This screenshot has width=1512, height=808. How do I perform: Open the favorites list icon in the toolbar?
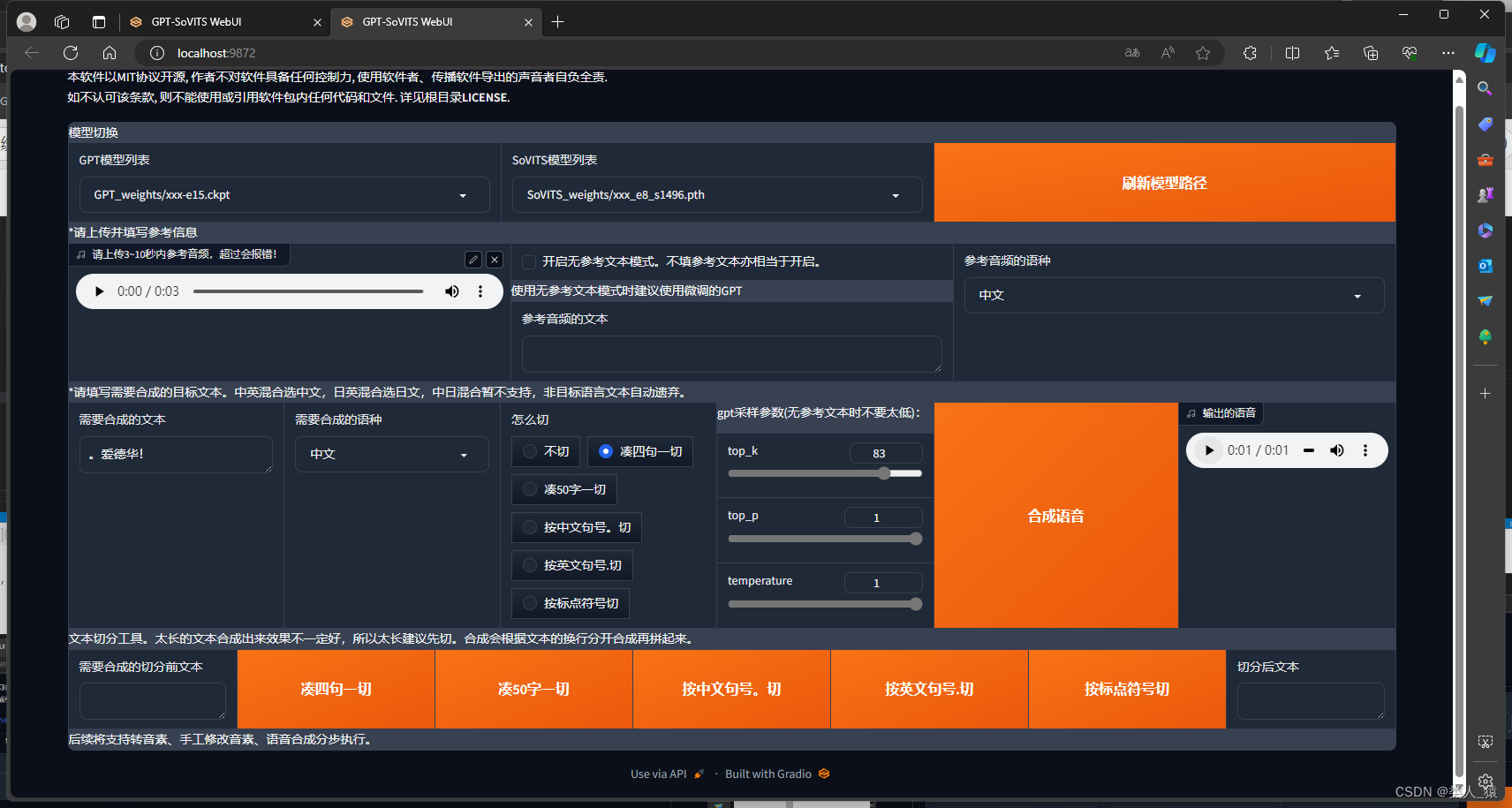[1332, 53]
